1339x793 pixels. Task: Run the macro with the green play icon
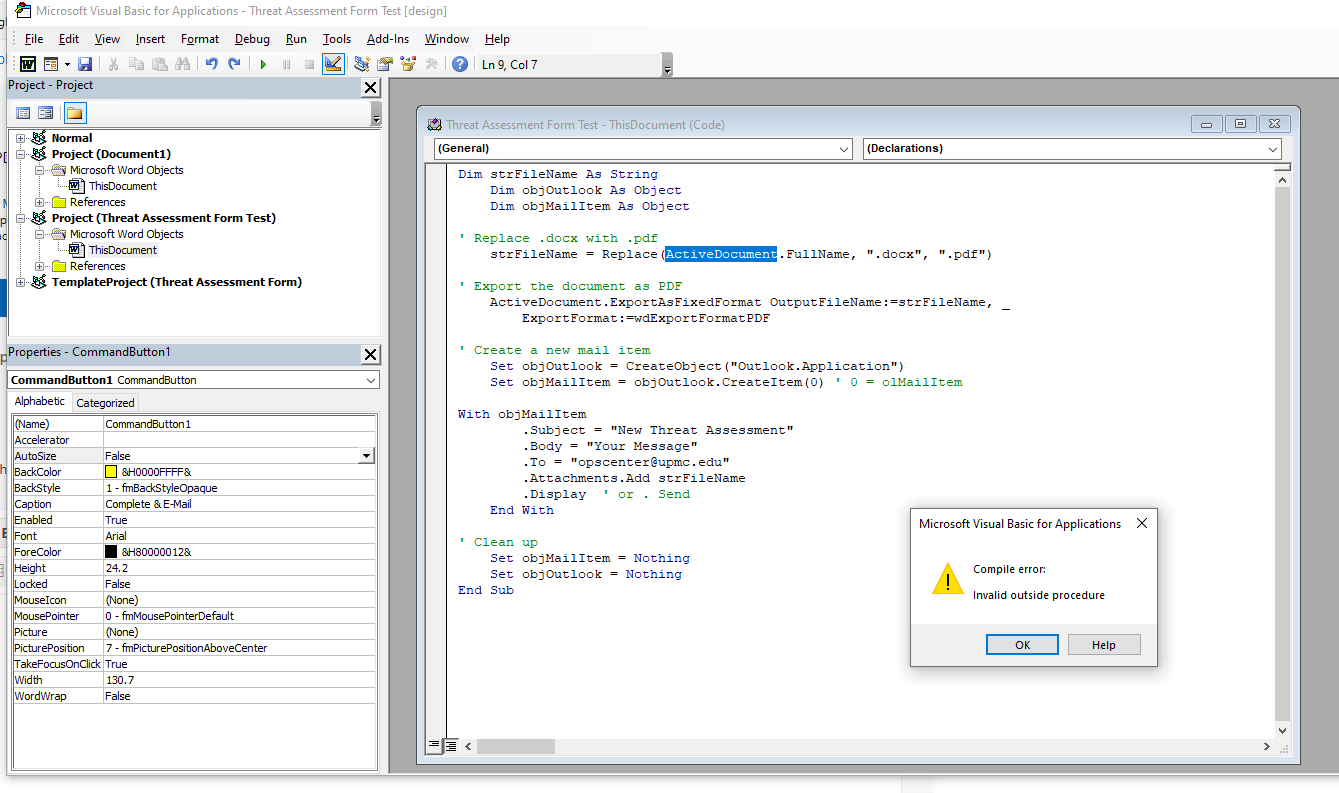[263, 64]
